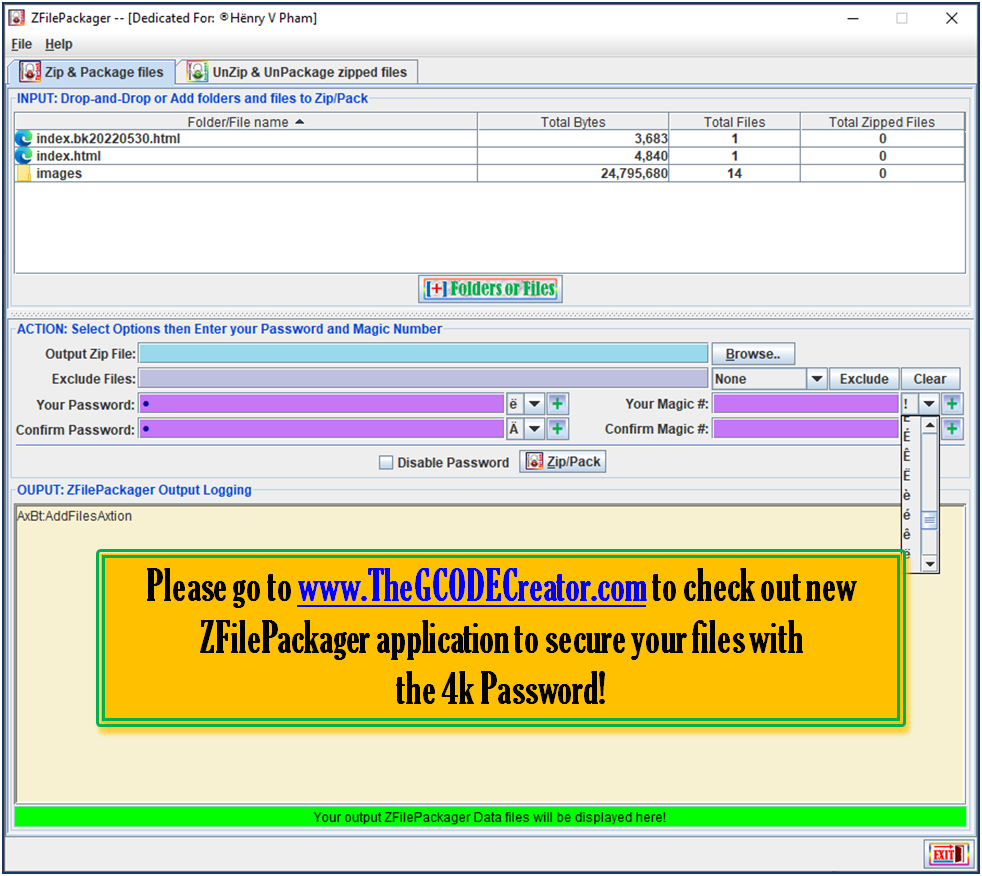Switch to UnZip & UnPackage zipped files tab
The height and width of the screenshot is (876, 982).
click(x=298, y=72)
